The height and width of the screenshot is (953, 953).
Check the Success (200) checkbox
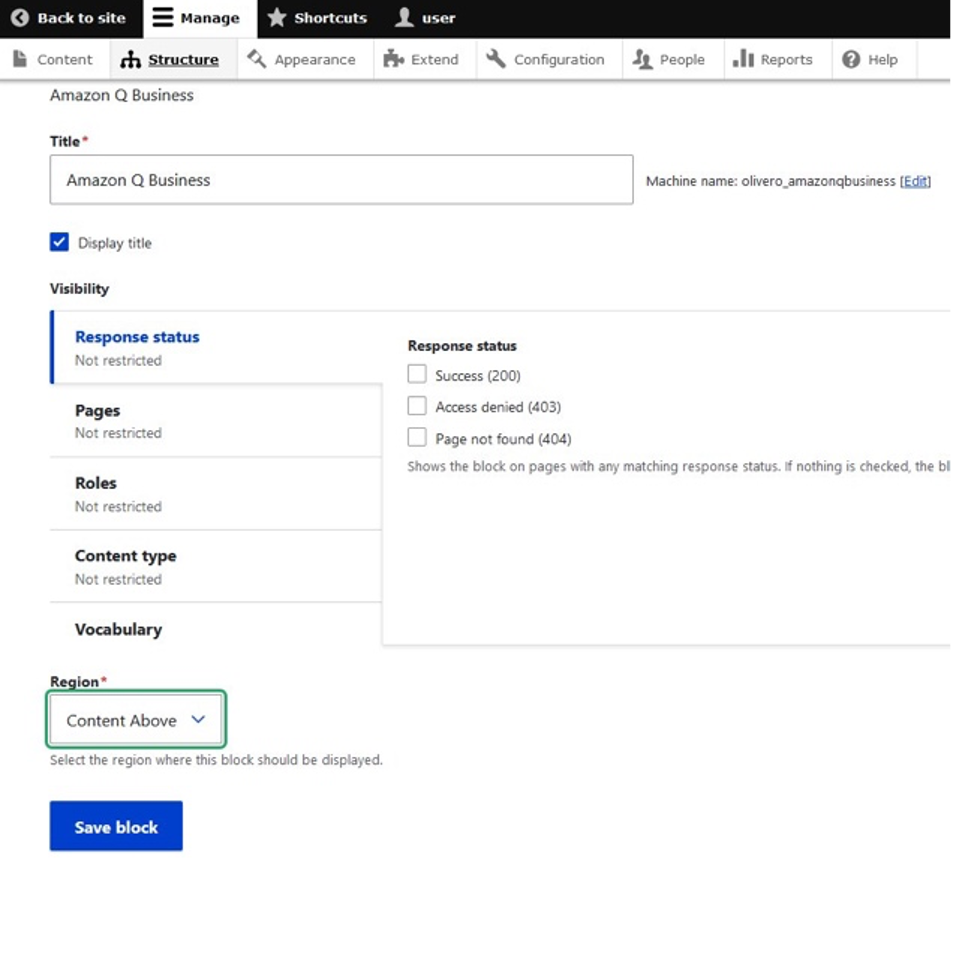(417, 374)
